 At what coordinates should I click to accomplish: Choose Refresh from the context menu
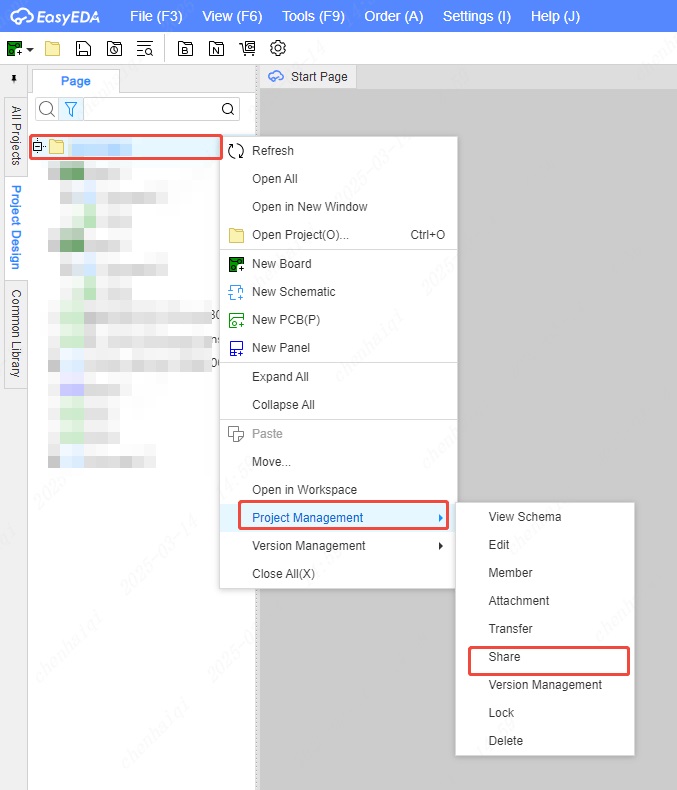click(272, 151)
